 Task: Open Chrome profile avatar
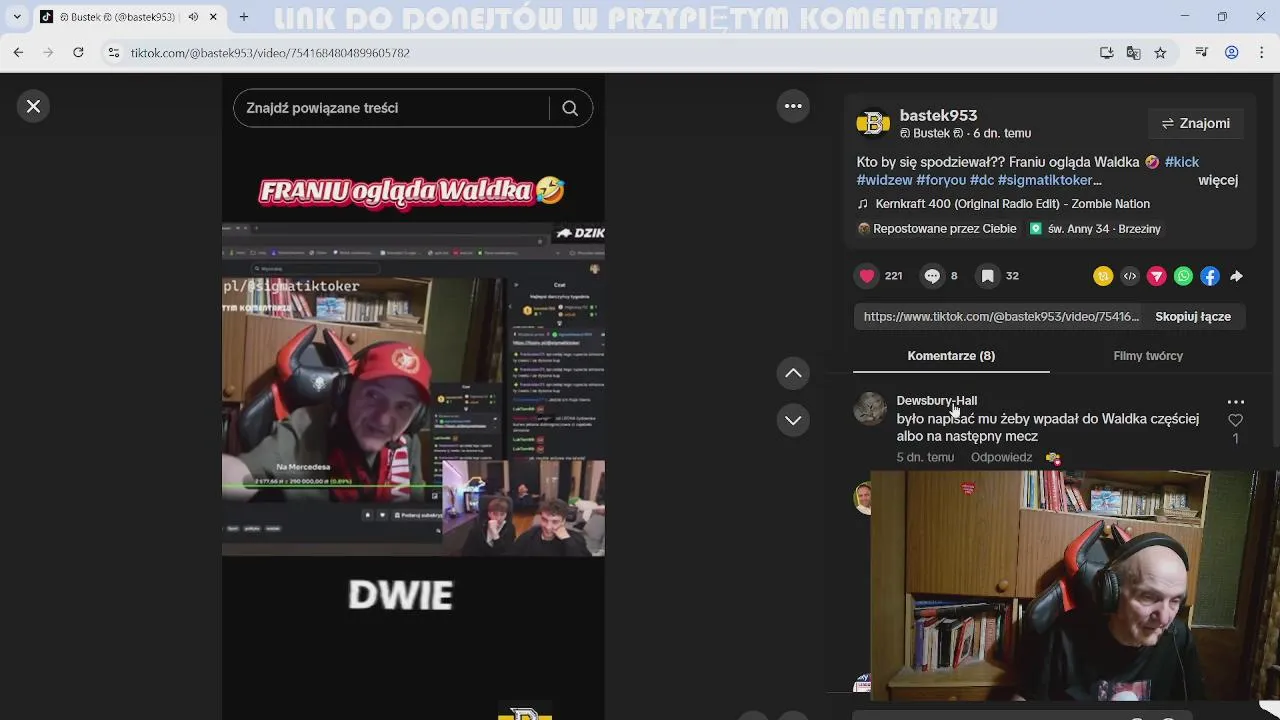click(1232, 53)
